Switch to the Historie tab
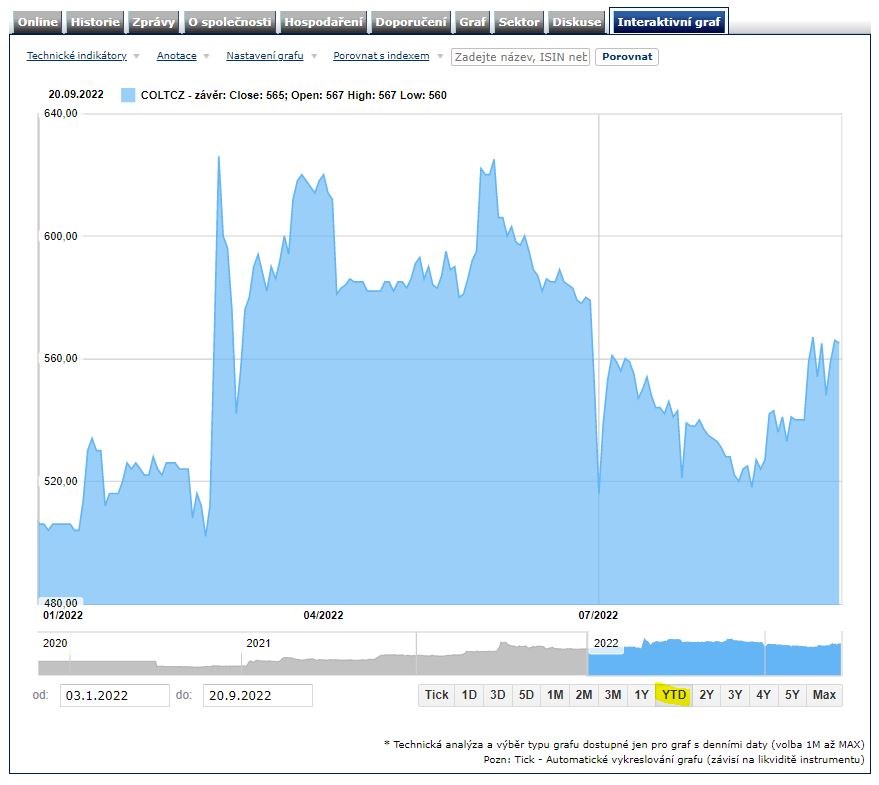This screenshot has height=785, width=879. 96,22
